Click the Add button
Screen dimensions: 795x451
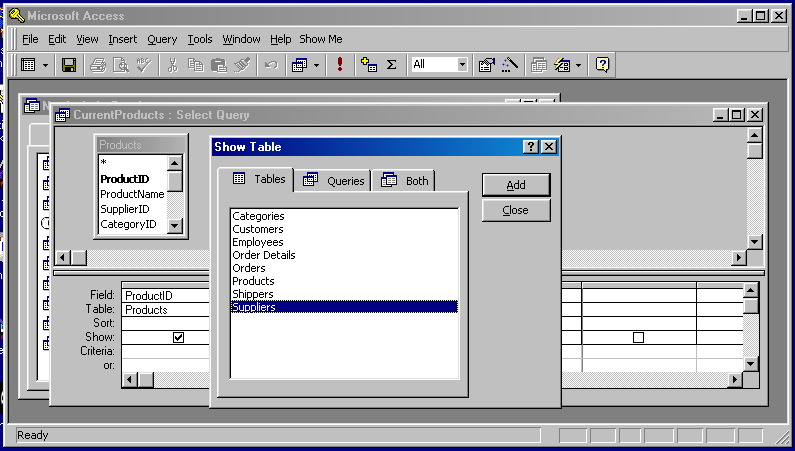coord(516,185)
